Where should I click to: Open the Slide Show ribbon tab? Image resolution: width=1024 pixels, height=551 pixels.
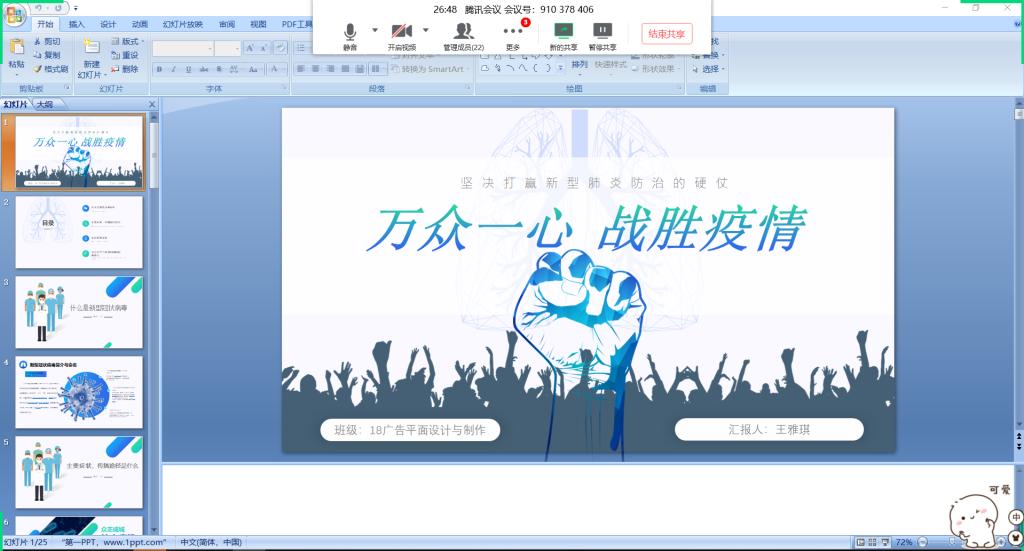(x=183, y=24)
